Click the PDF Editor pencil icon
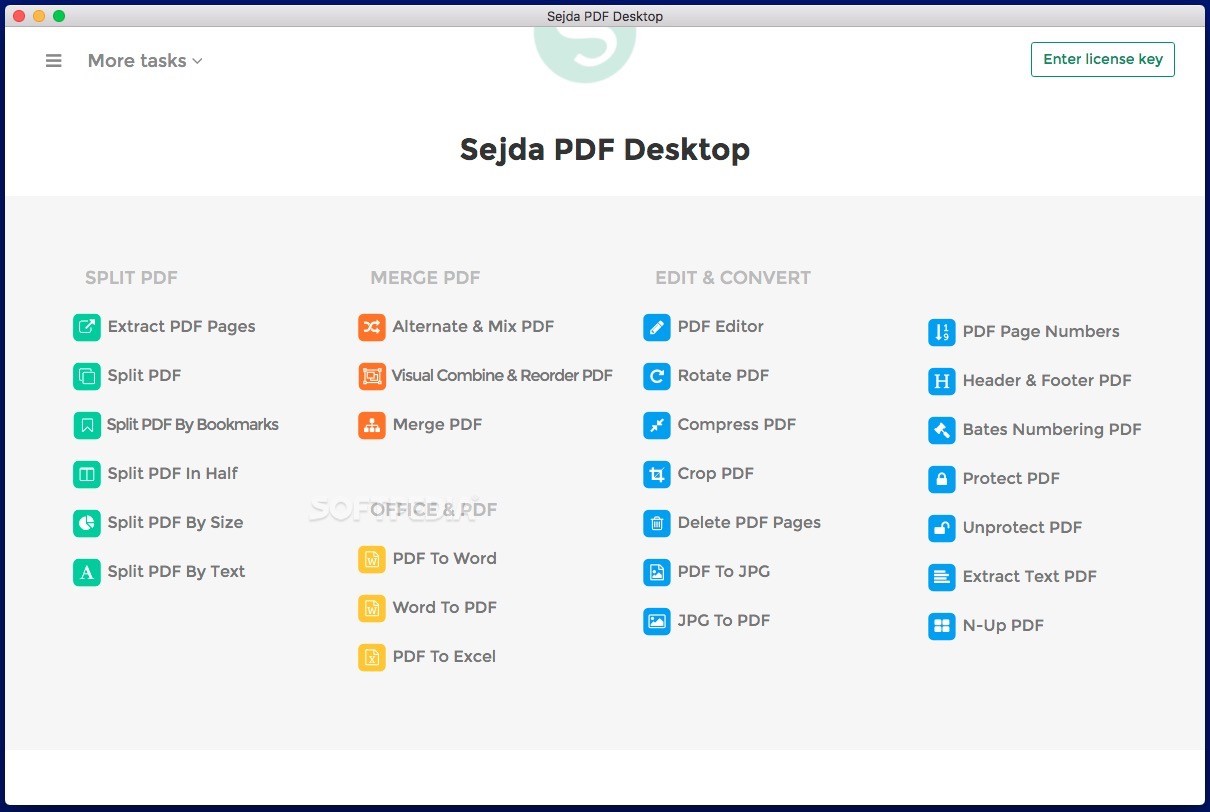Image resolution: width=1210 pixels, height=812 pixels. (x=657, y=327)
